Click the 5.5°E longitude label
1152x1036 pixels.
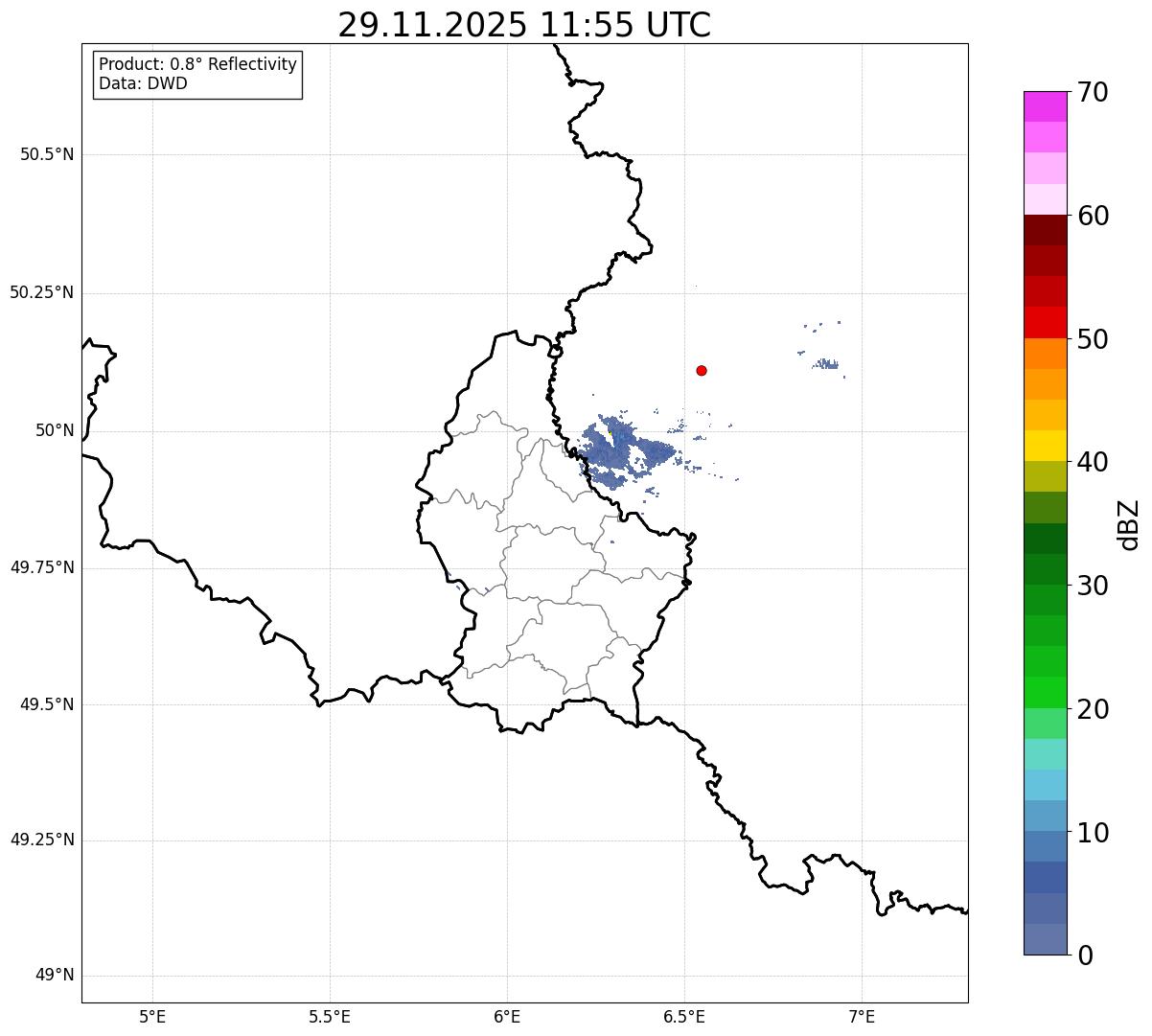pos(330,1017)
